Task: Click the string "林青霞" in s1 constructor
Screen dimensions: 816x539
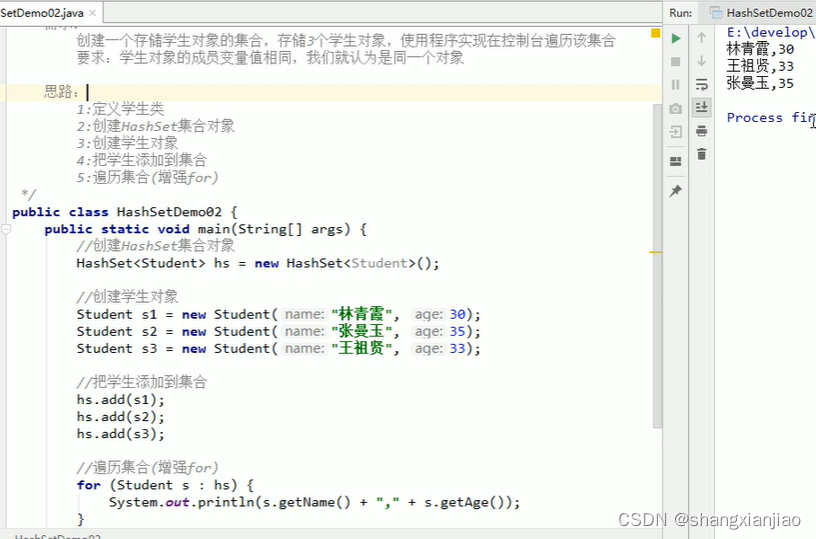Action: click(x=361, y=314)
